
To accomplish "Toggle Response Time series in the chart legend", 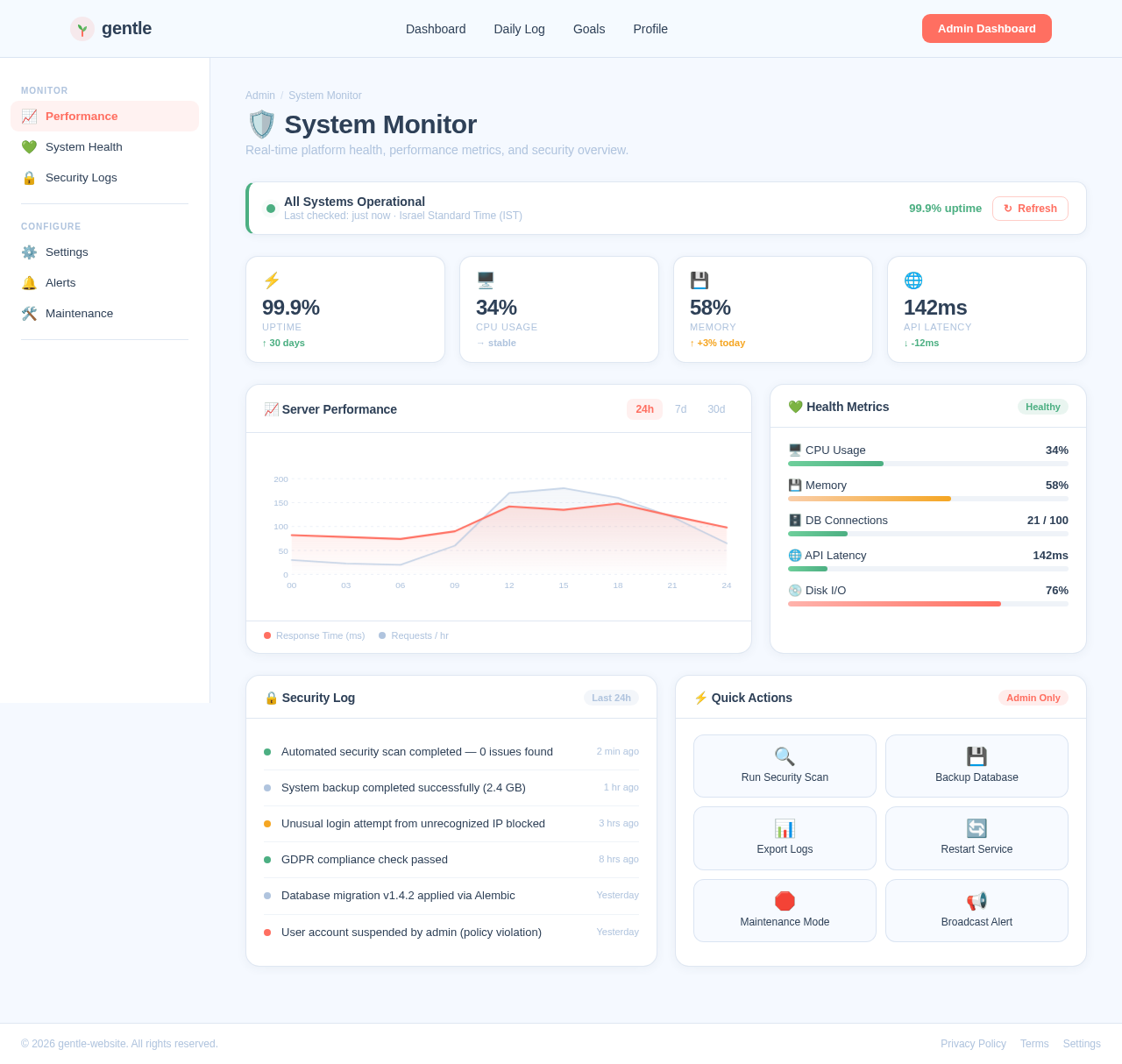I will tap(313, 635).
